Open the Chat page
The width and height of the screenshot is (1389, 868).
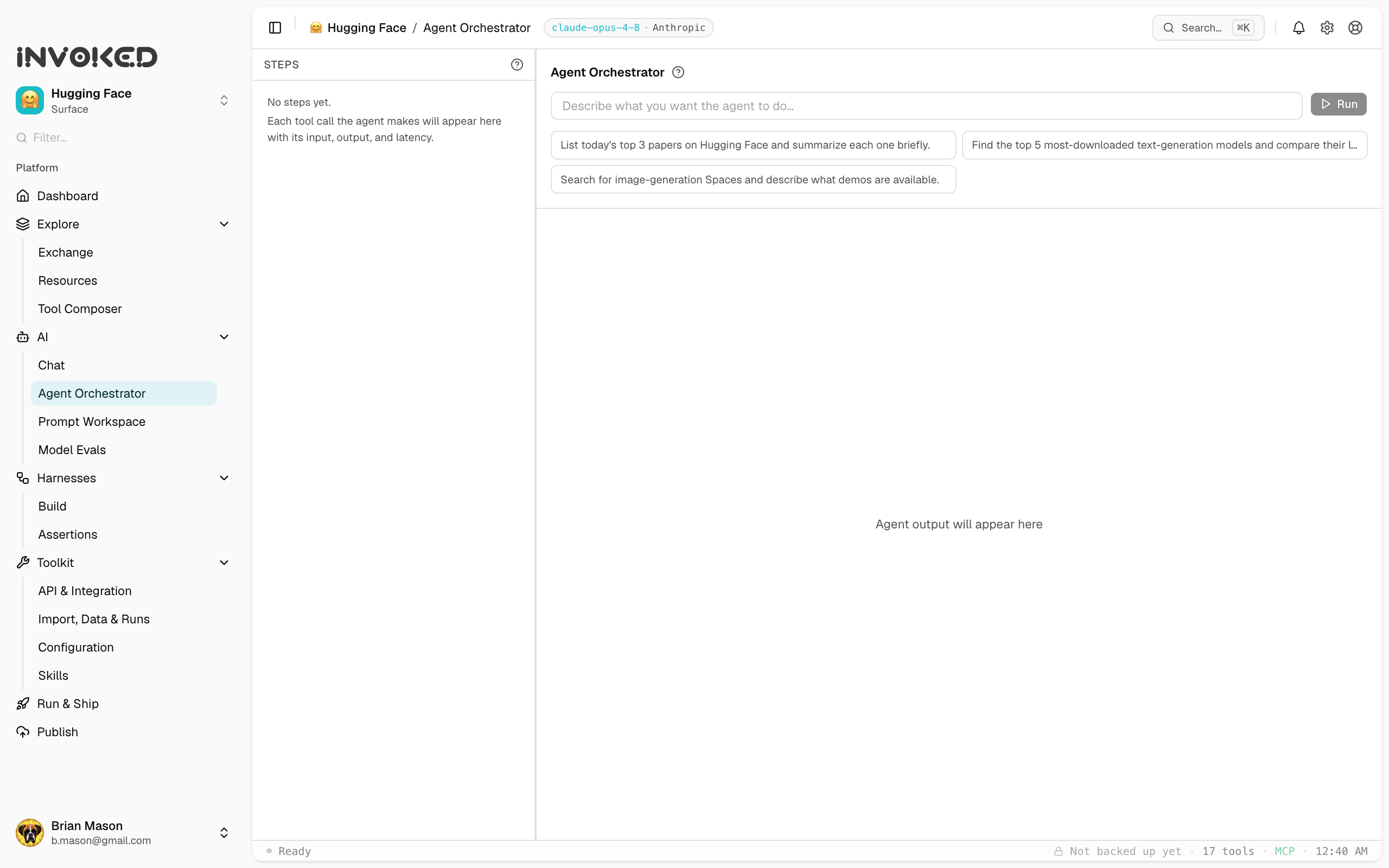click(x=124, y=365)
